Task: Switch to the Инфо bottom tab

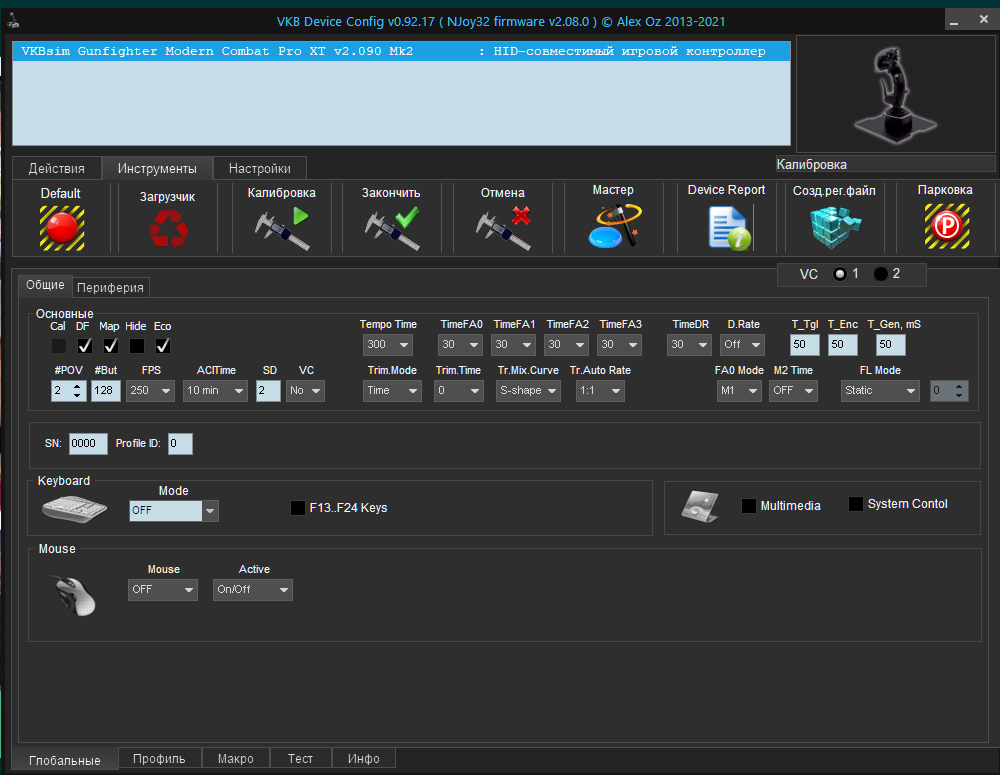Action: pos(364,758)
